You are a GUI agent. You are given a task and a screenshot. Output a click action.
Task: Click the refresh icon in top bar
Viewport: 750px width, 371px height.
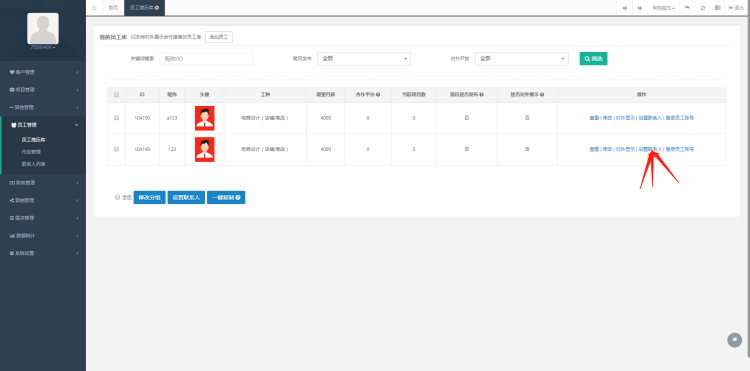click(703, 8)
